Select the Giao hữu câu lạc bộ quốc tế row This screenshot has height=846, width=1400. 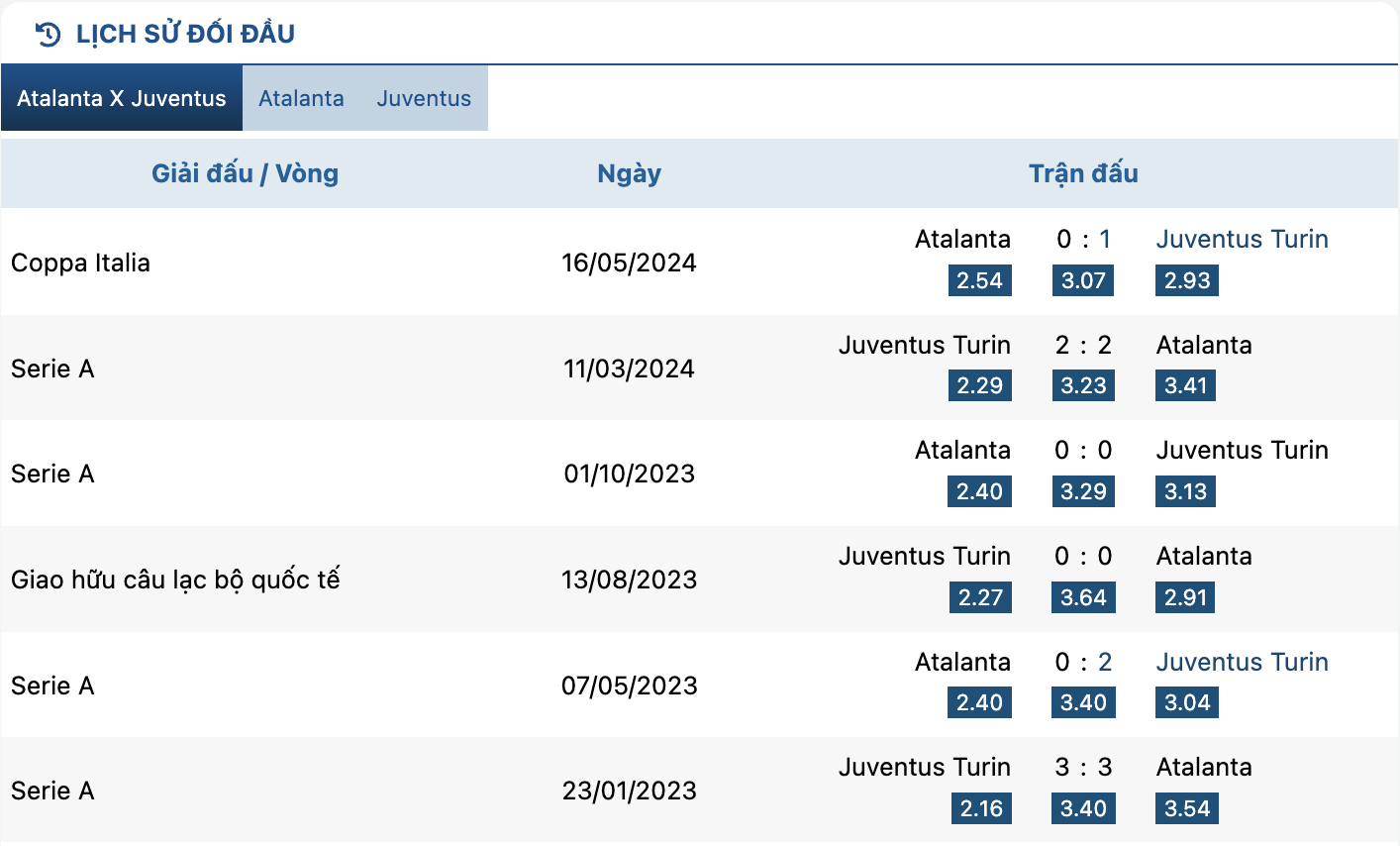click(699, 580)
